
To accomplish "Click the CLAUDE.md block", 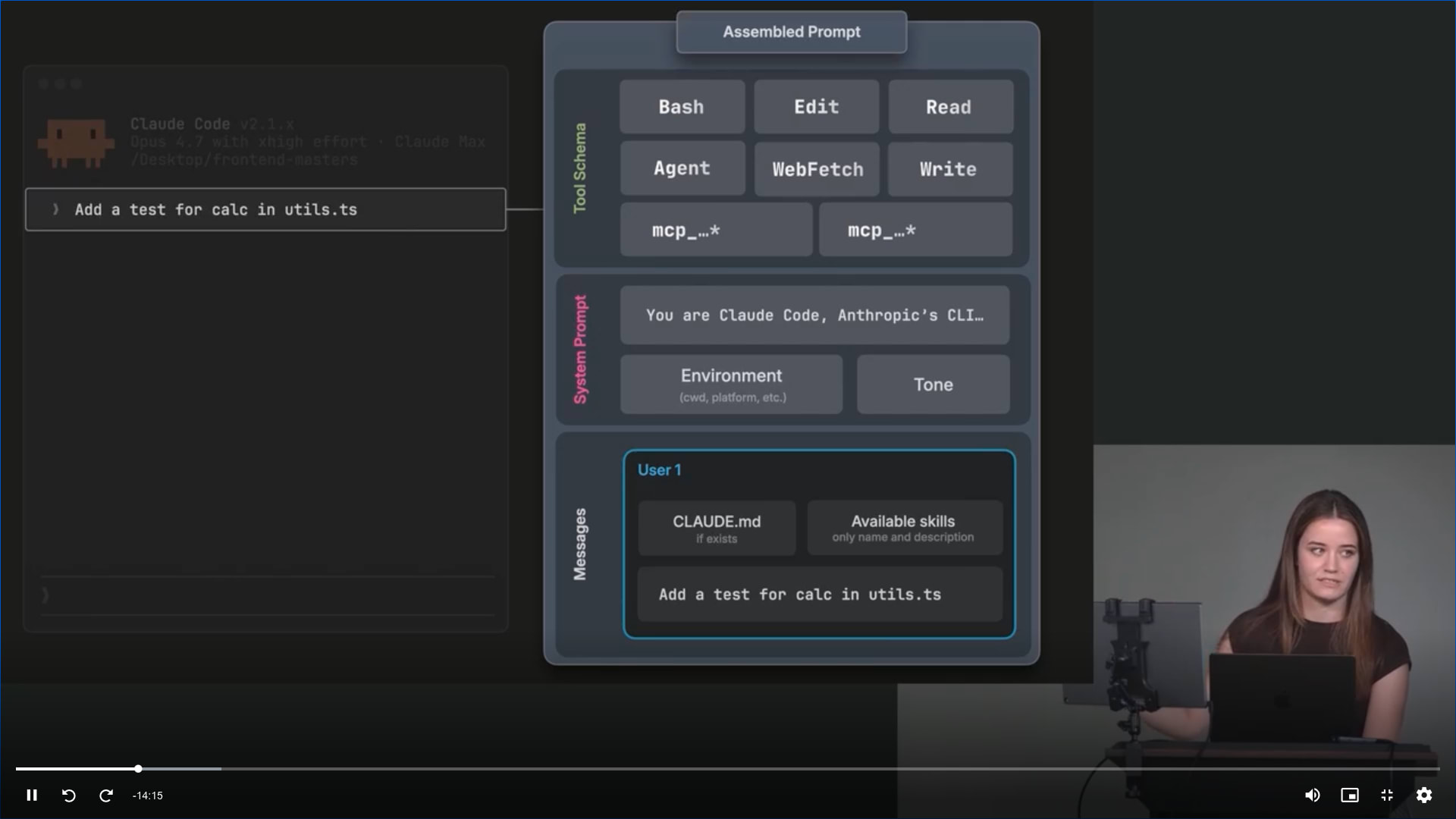I will [717, 528].
